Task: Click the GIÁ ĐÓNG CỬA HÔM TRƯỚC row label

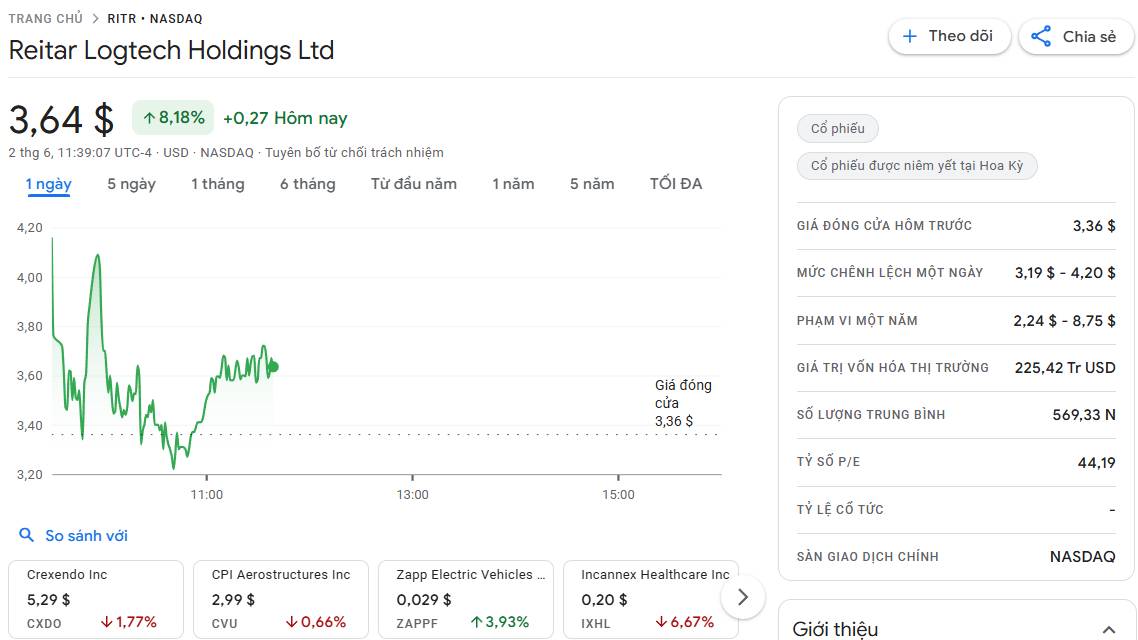Action: pyautogui.click(x=884, y=226)
